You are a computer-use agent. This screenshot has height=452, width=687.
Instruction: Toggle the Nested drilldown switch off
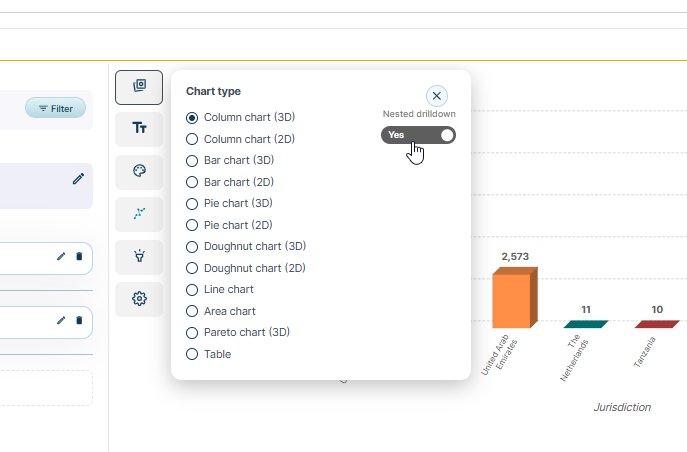pyautogui.click(x=418, y=135)
